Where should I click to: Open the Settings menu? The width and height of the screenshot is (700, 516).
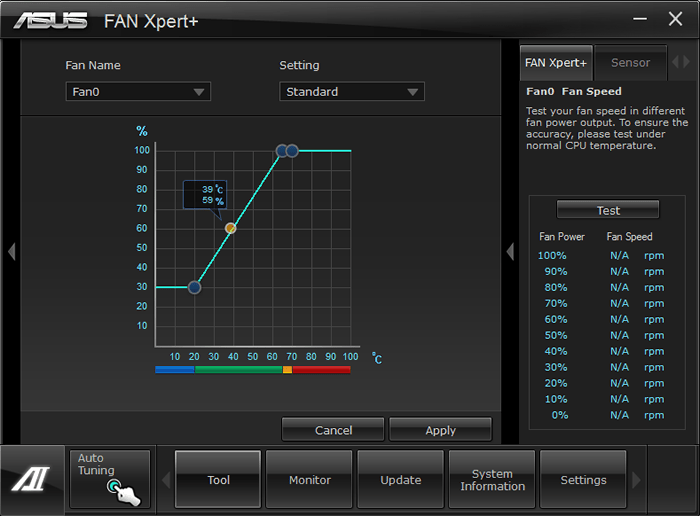(x=583, y=479)
